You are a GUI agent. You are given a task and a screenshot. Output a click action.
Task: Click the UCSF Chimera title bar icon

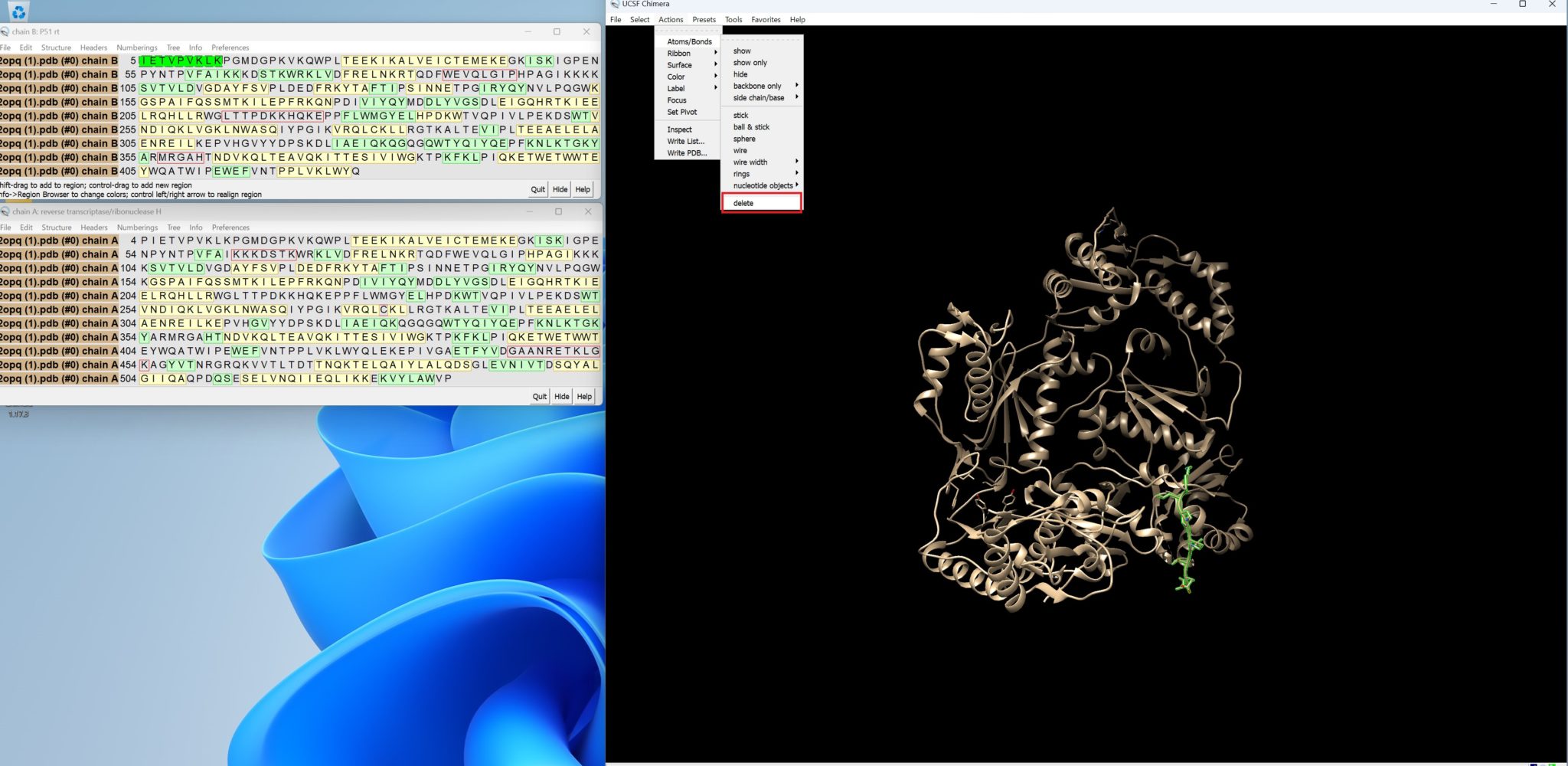coord(615,4)
